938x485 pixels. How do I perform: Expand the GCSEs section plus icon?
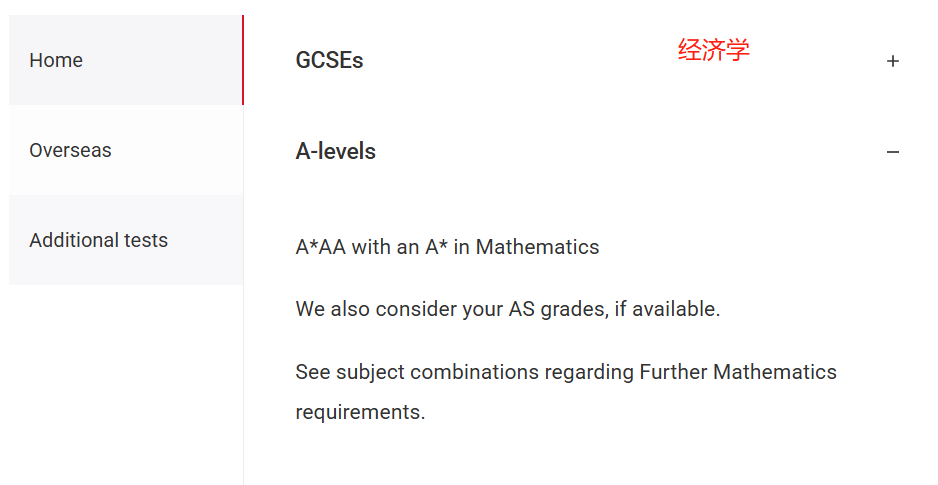pyautogui.click(x=893, y=61)
